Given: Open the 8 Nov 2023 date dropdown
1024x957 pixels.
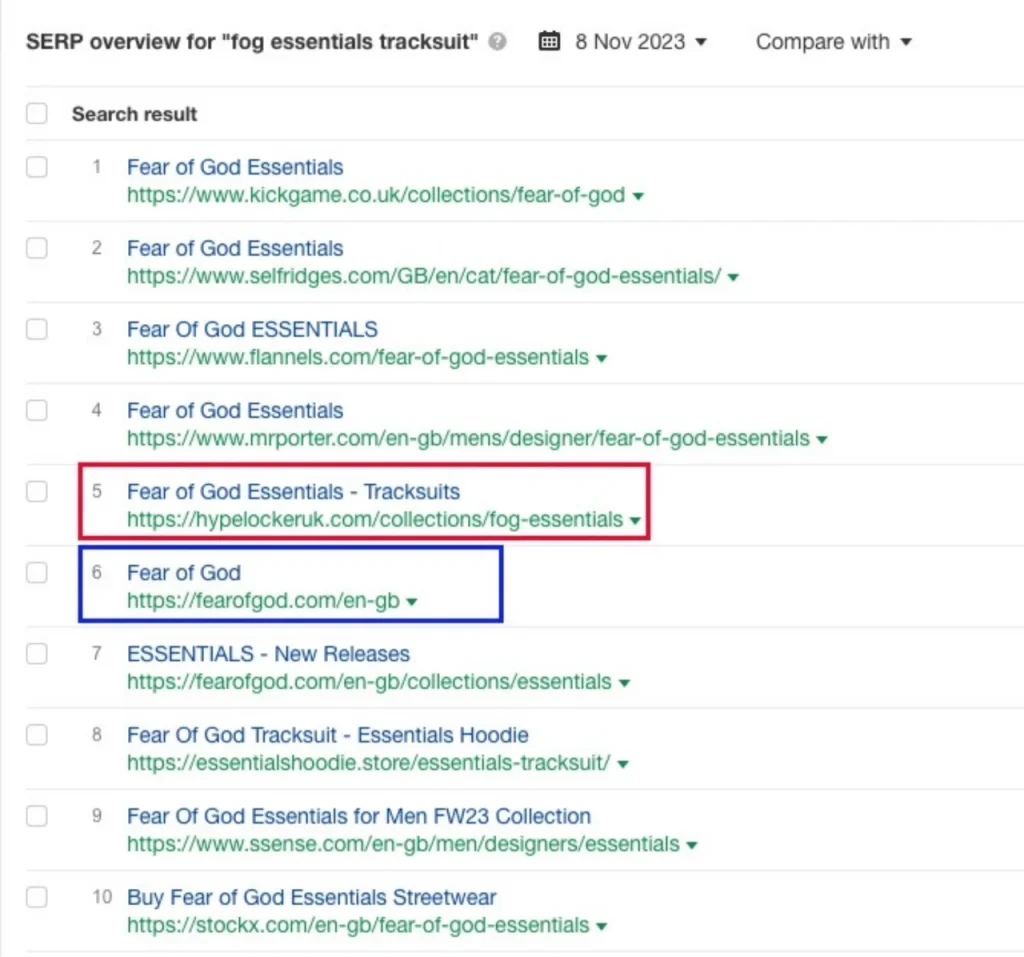Looking at the screenshot, I should (640, 42).
